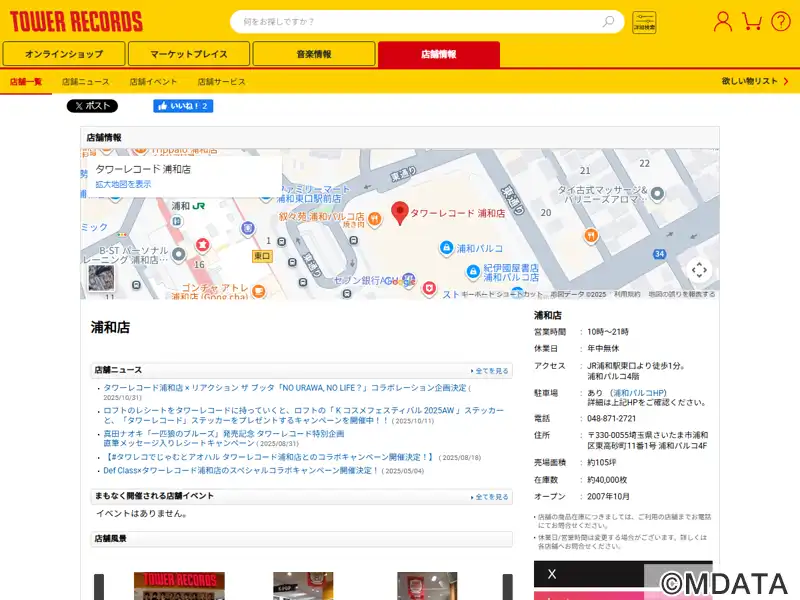Switch to satellite view map thumbnail

pos(101,278)
